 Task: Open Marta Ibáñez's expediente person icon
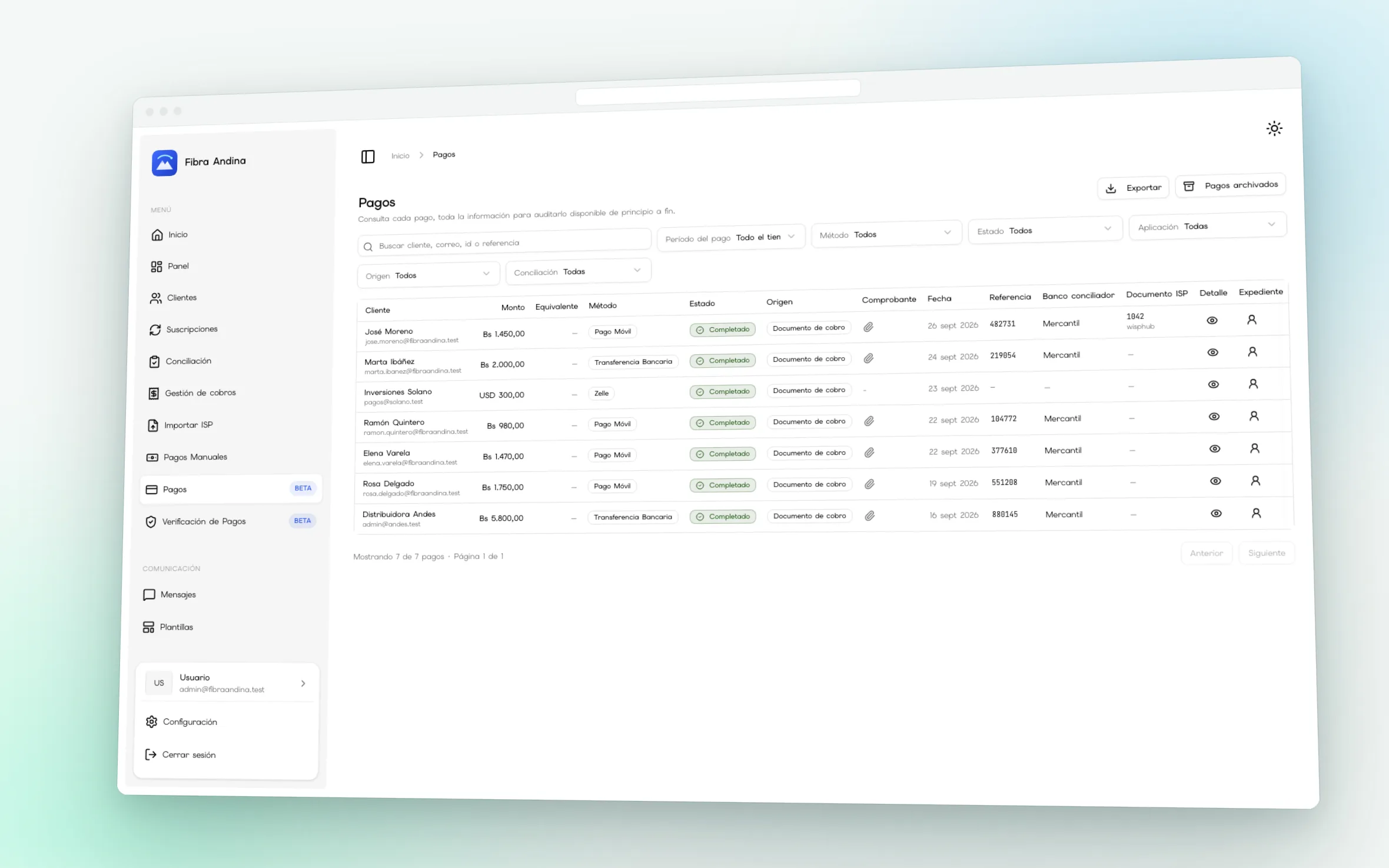pos(1252,352)
